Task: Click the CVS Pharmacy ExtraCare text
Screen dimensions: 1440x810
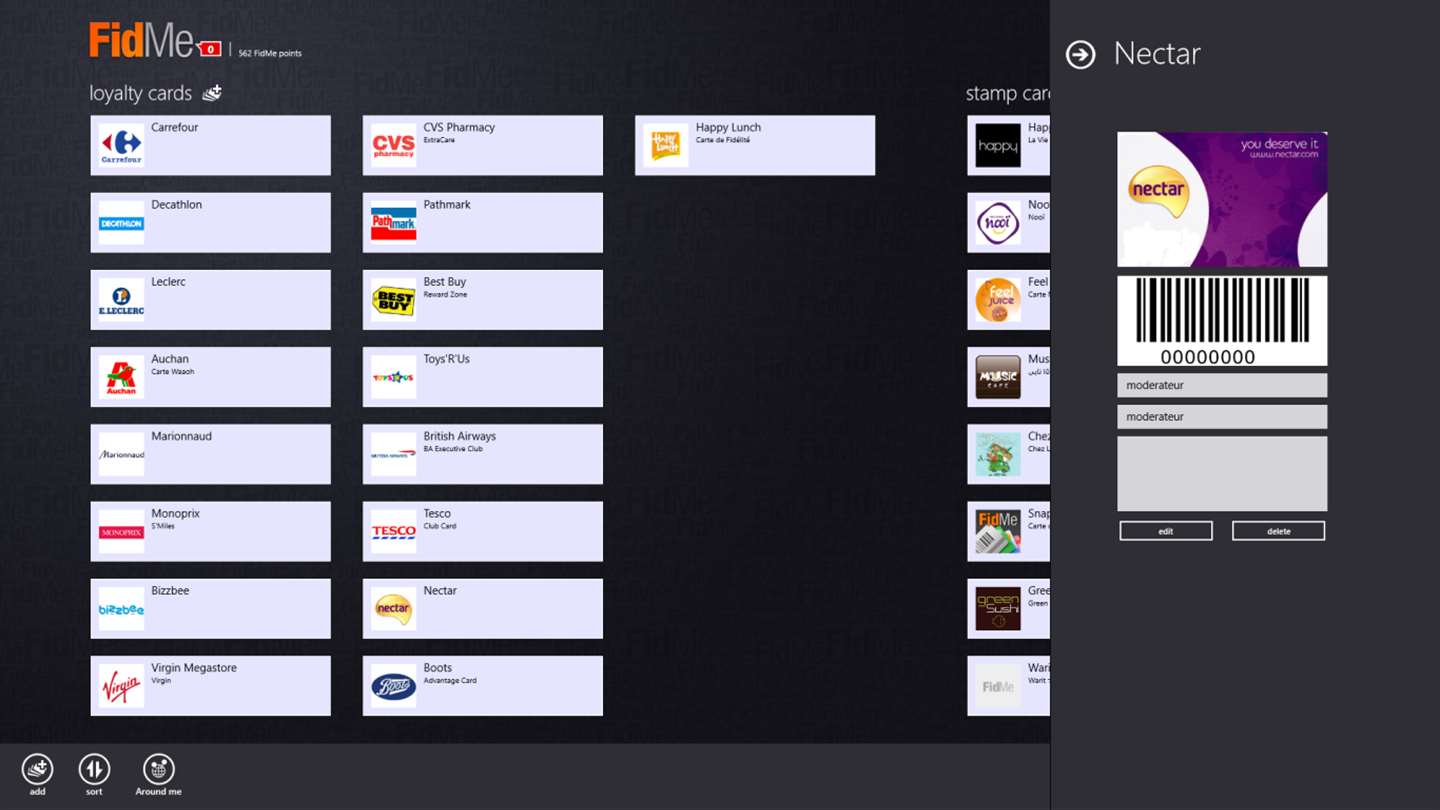Action: tap(459, 132)
